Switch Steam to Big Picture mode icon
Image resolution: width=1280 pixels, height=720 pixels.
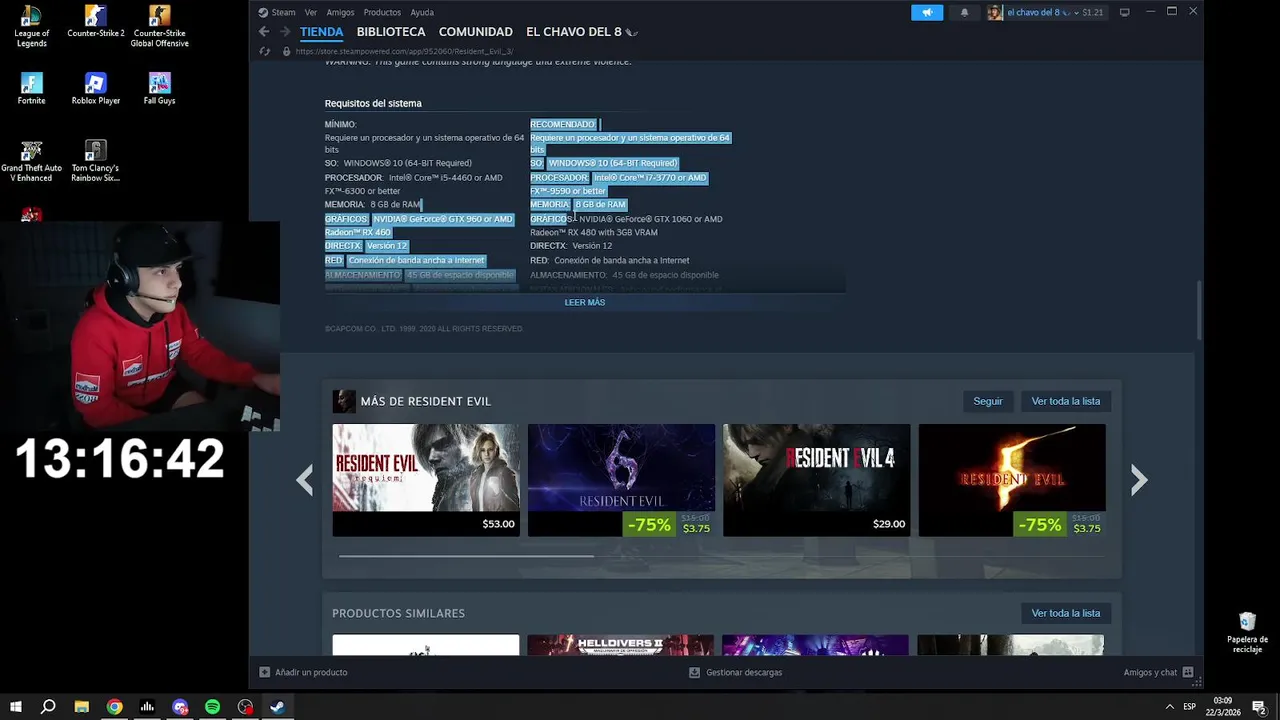1125,12
